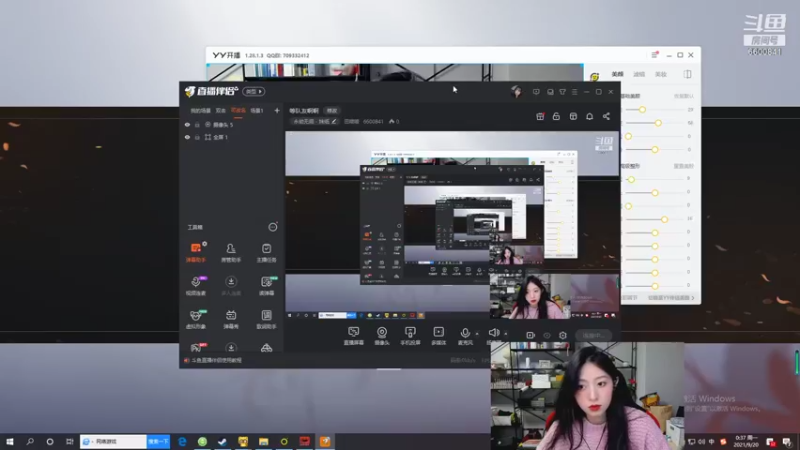Switch to the 场景1 scene tab
This screenshot has width=800, height=450.
(x=257, y=110)
